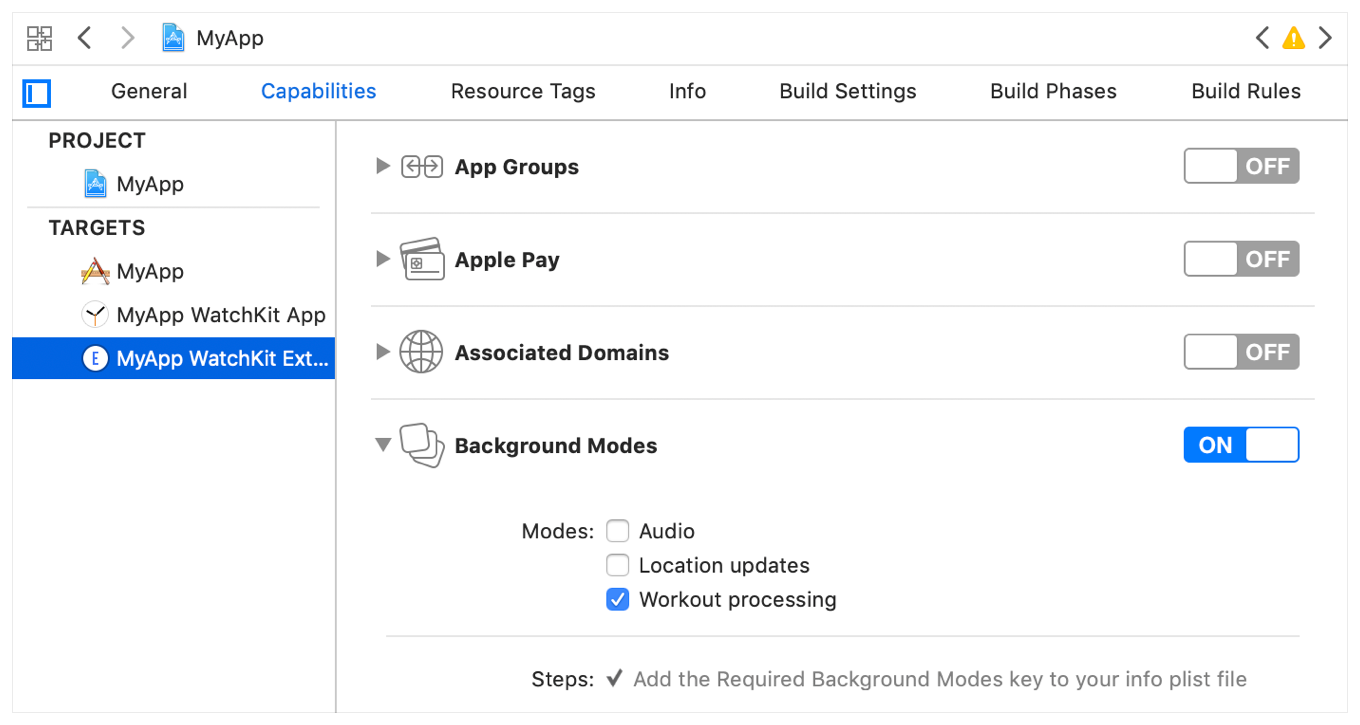Open the related items grid icon
1360x725 pixels.
[39, 39]
